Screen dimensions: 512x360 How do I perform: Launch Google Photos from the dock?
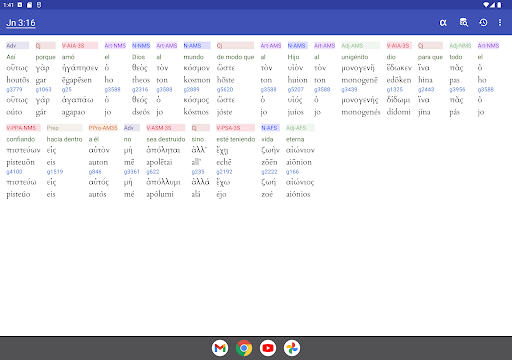[292, 348]
